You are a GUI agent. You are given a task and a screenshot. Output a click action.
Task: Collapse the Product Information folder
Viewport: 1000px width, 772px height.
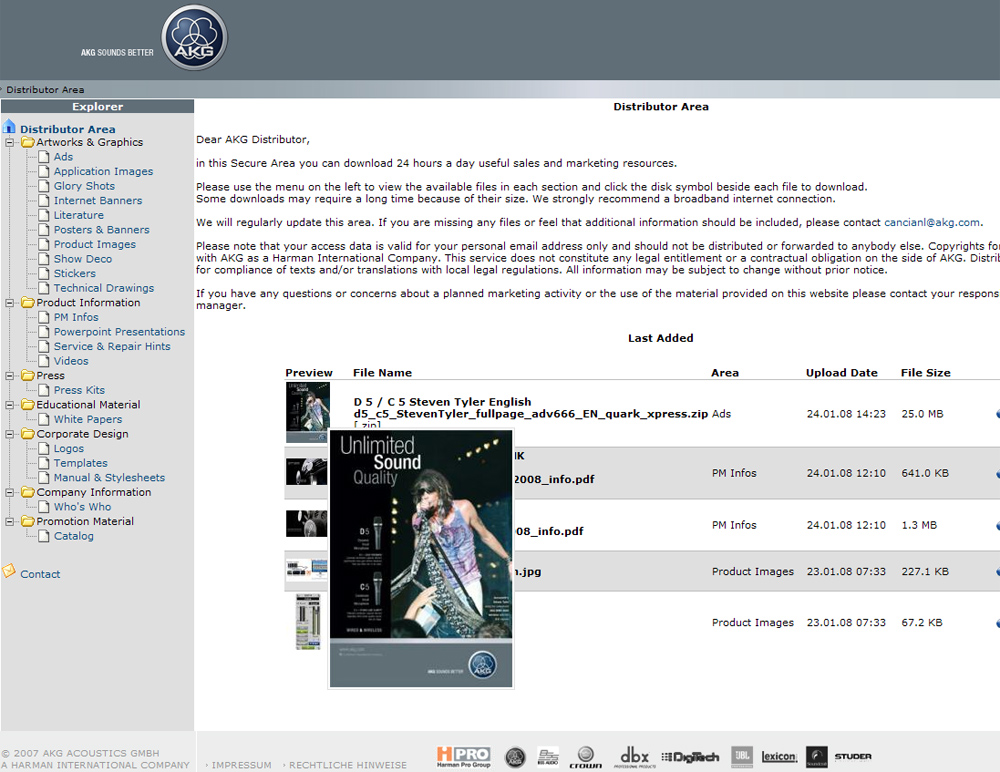[10, 303]
